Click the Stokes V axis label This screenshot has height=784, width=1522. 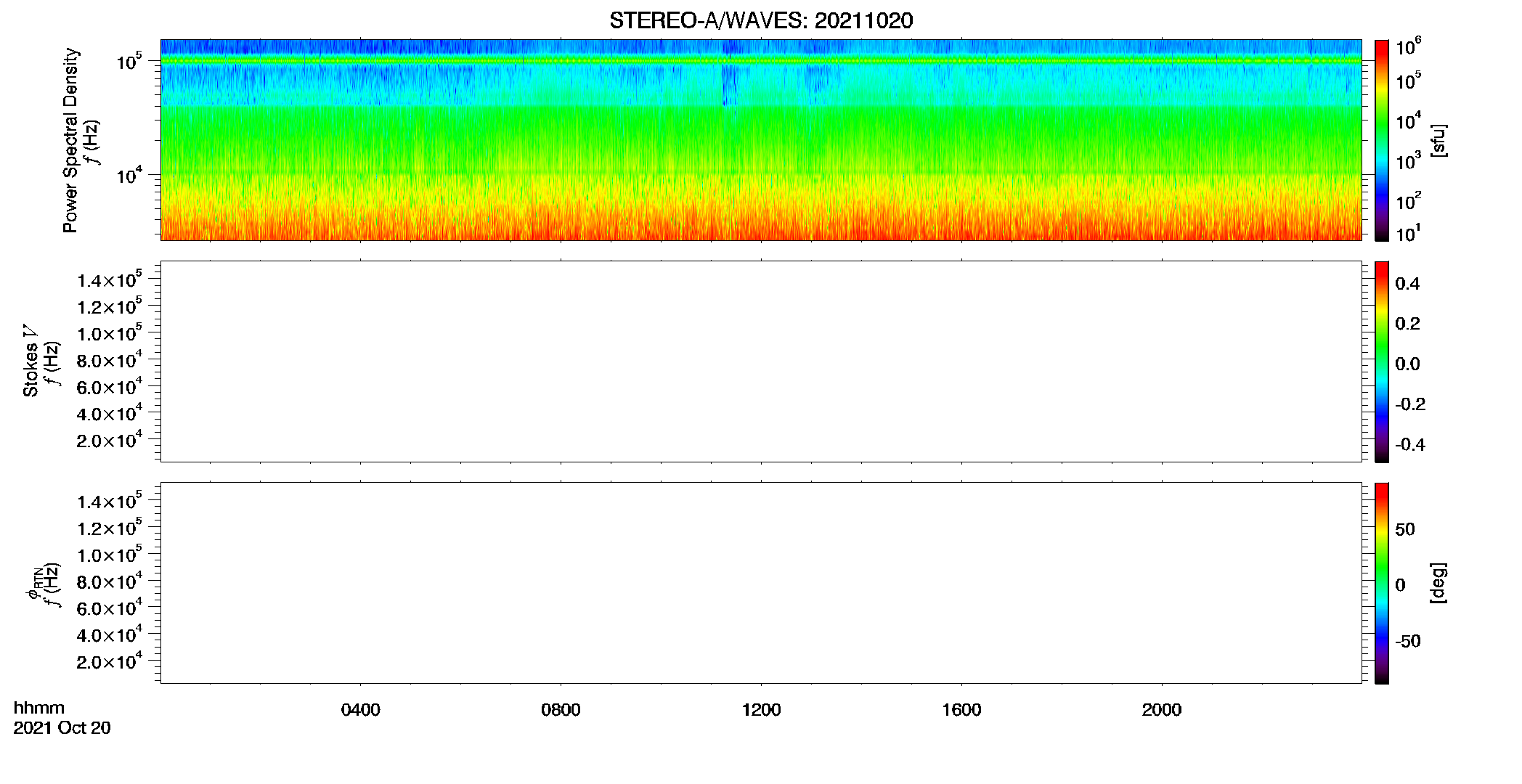click(30, 361)
